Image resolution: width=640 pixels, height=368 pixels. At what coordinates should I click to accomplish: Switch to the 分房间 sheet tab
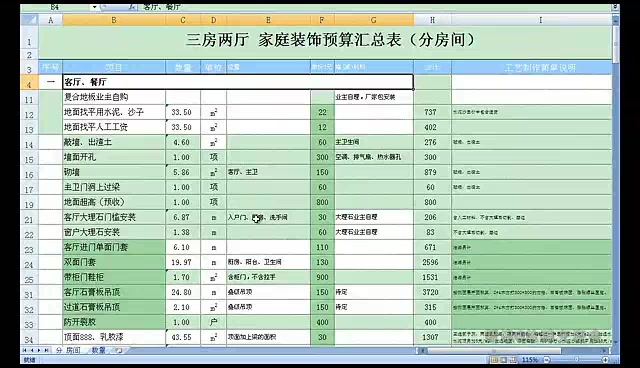tap(68, 350)
